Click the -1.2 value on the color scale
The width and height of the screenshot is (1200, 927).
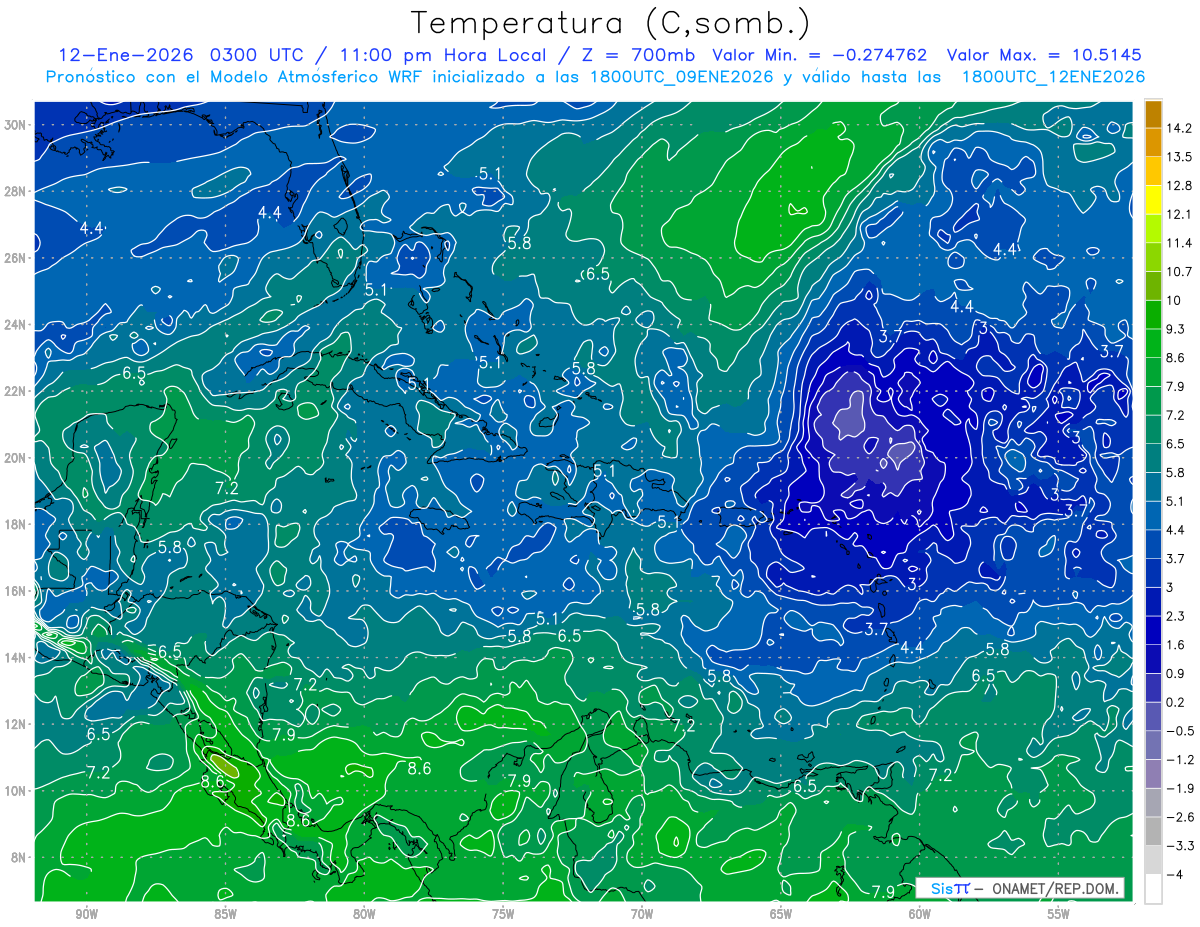tap(1179, 760)
